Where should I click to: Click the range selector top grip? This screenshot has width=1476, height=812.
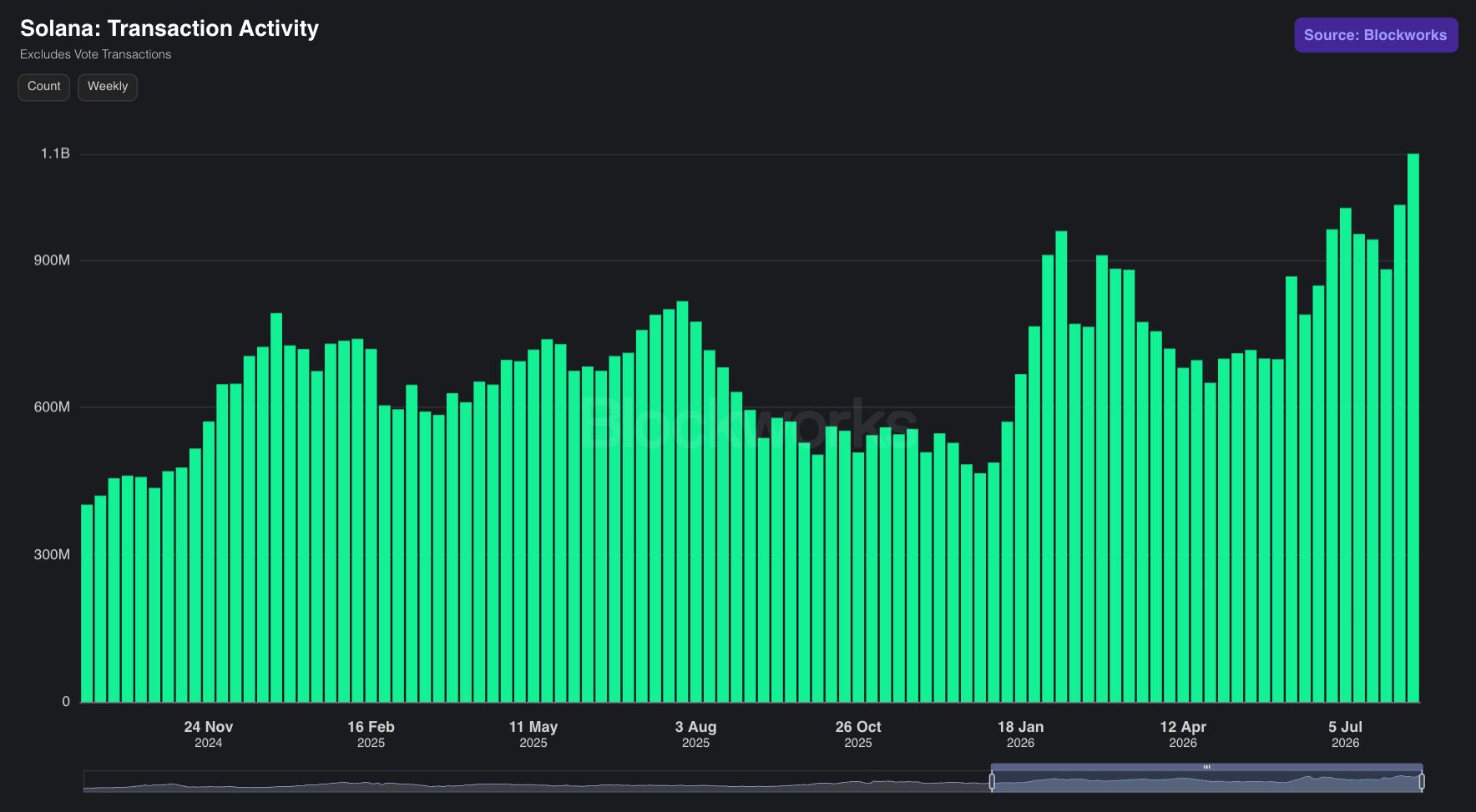[x=1206, y=767]
